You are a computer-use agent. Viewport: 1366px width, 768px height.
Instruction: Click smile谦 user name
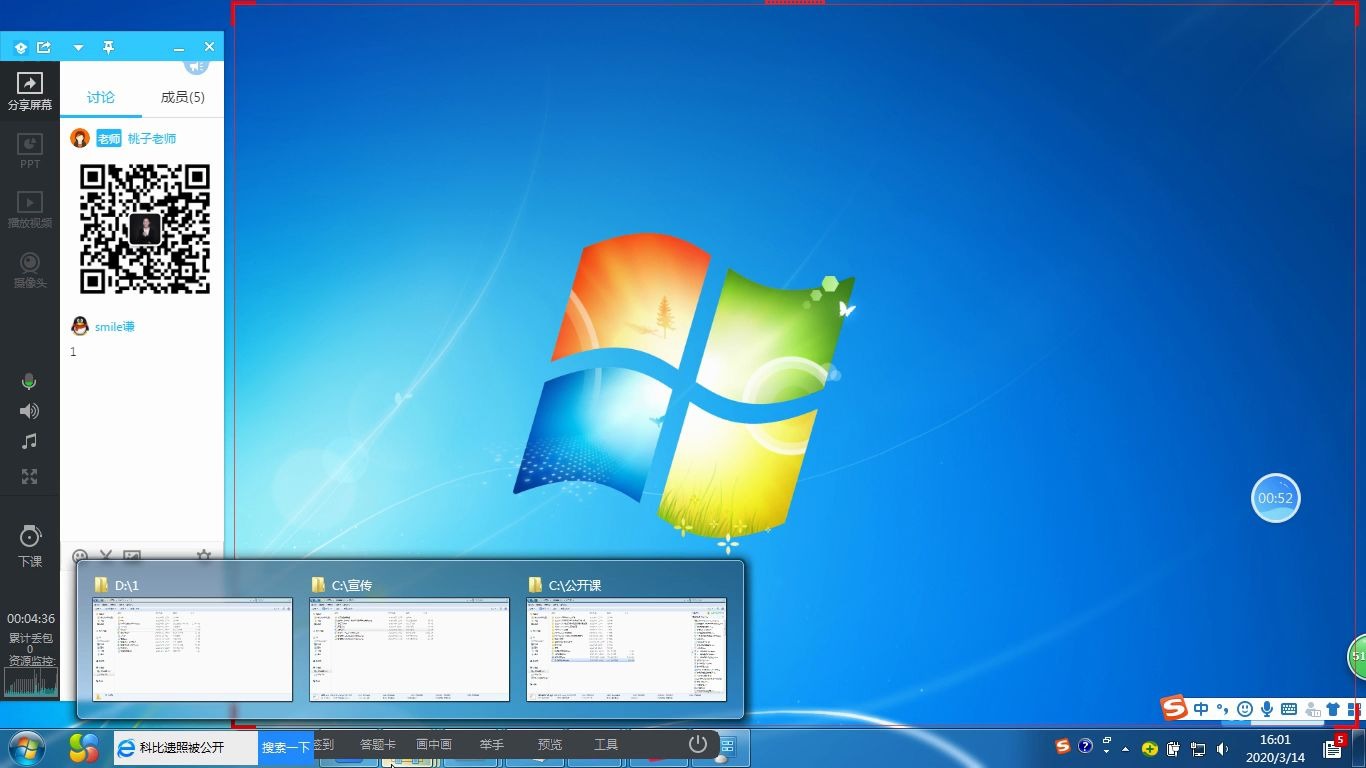coord(115,326)
